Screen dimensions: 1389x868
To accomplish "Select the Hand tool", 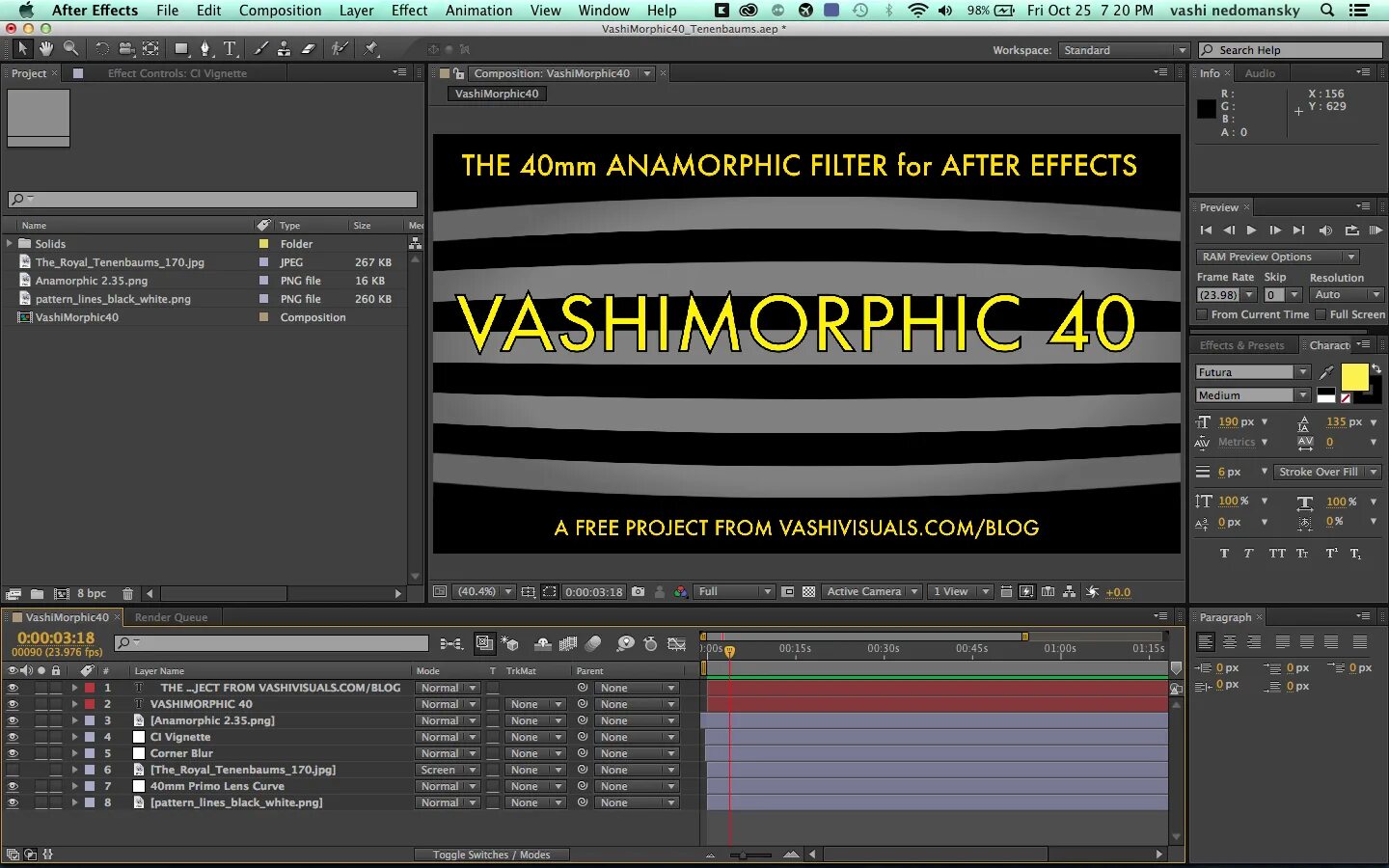I will (45, 48).
